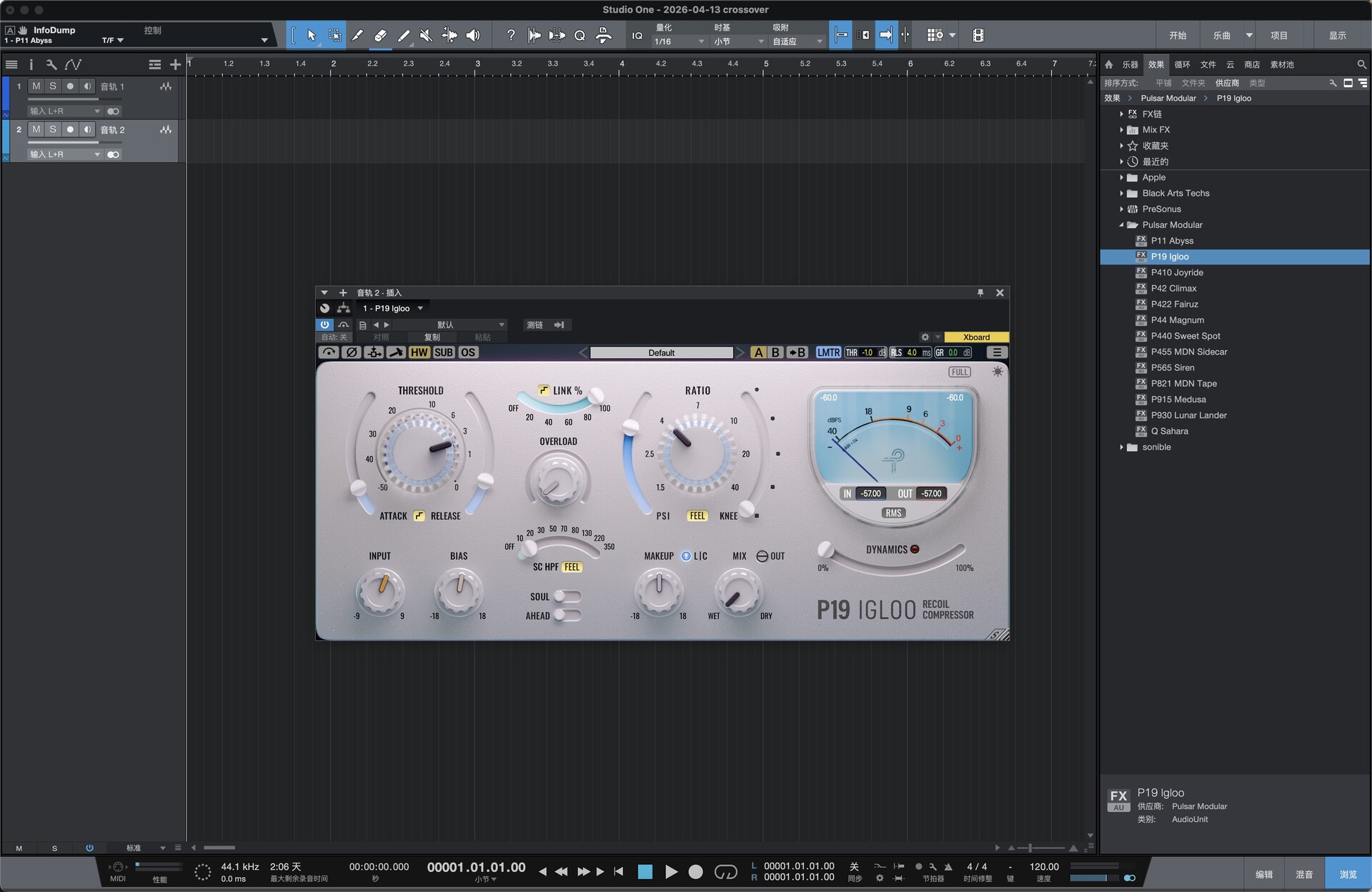The image size is (1372, 892).
Task: Select the Arrow tool in toolbar
Action: coord(311,35)
